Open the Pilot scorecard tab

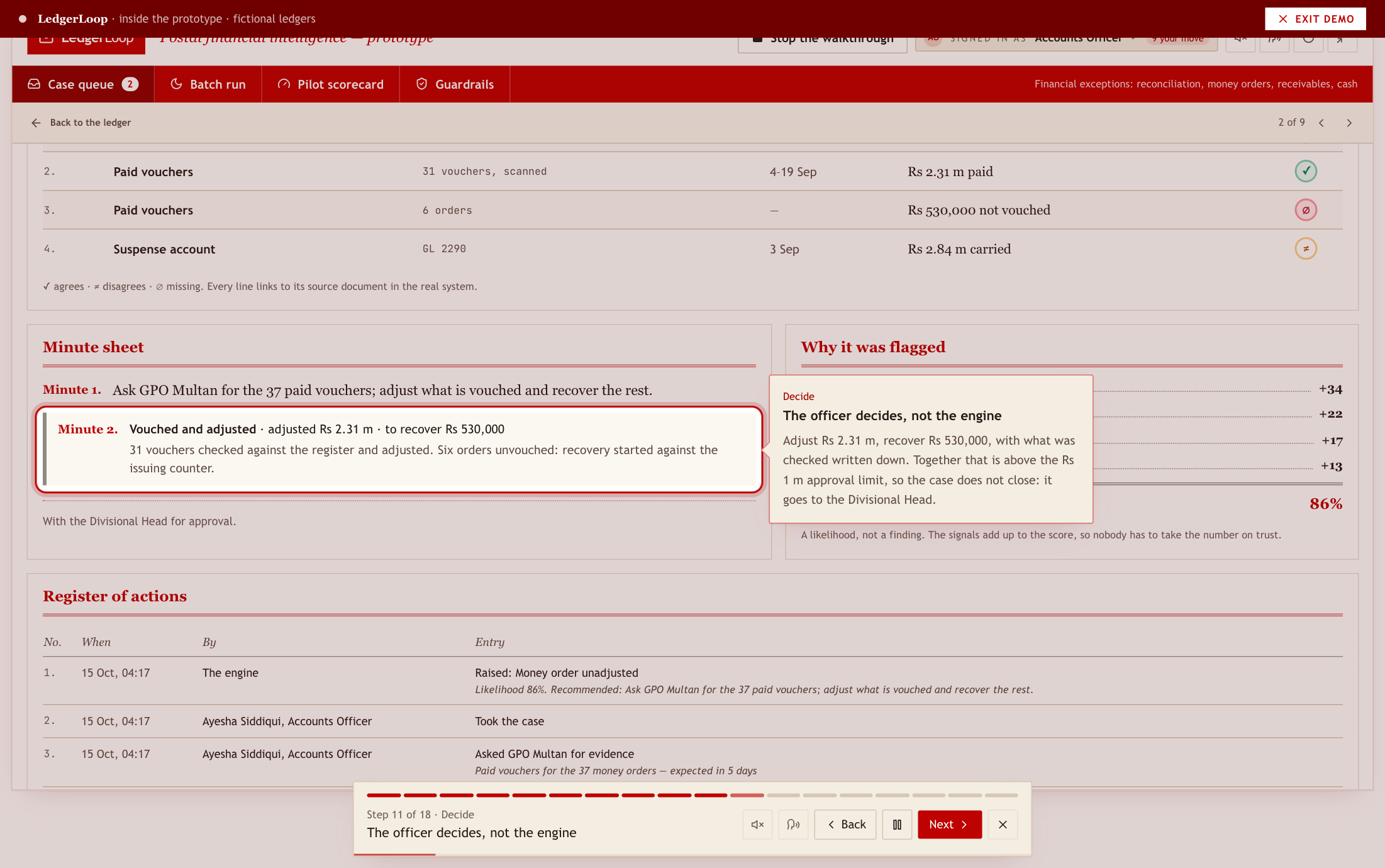pyautogui.click(x=331, y=84)
